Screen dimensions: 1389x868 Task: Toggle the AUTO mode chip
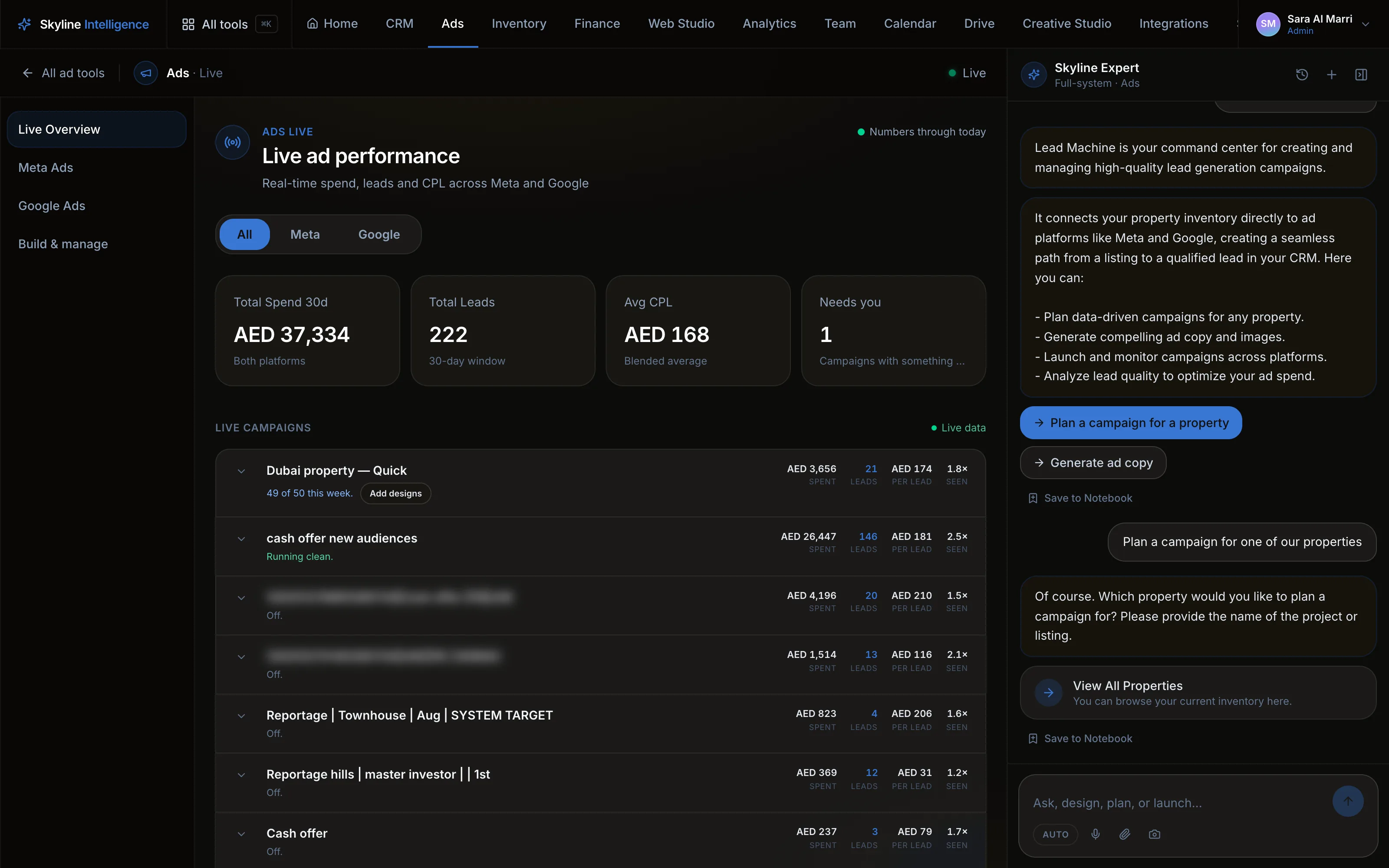(x=1055, y=834)
